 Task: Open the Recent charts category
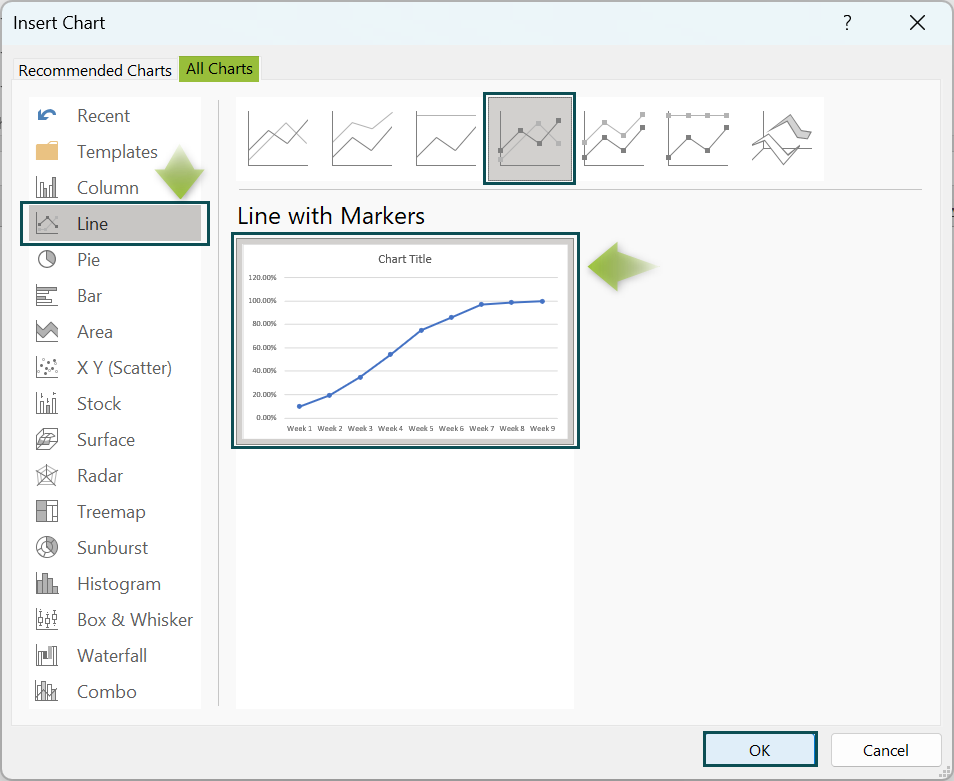(115, 116)
